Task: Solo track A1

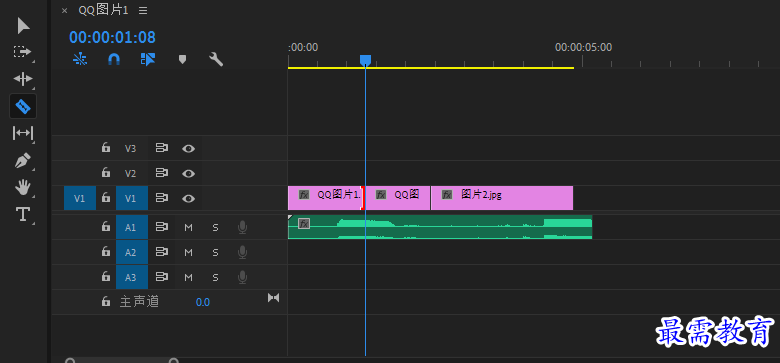Action: pyautogui.click(x=215, y=227)
